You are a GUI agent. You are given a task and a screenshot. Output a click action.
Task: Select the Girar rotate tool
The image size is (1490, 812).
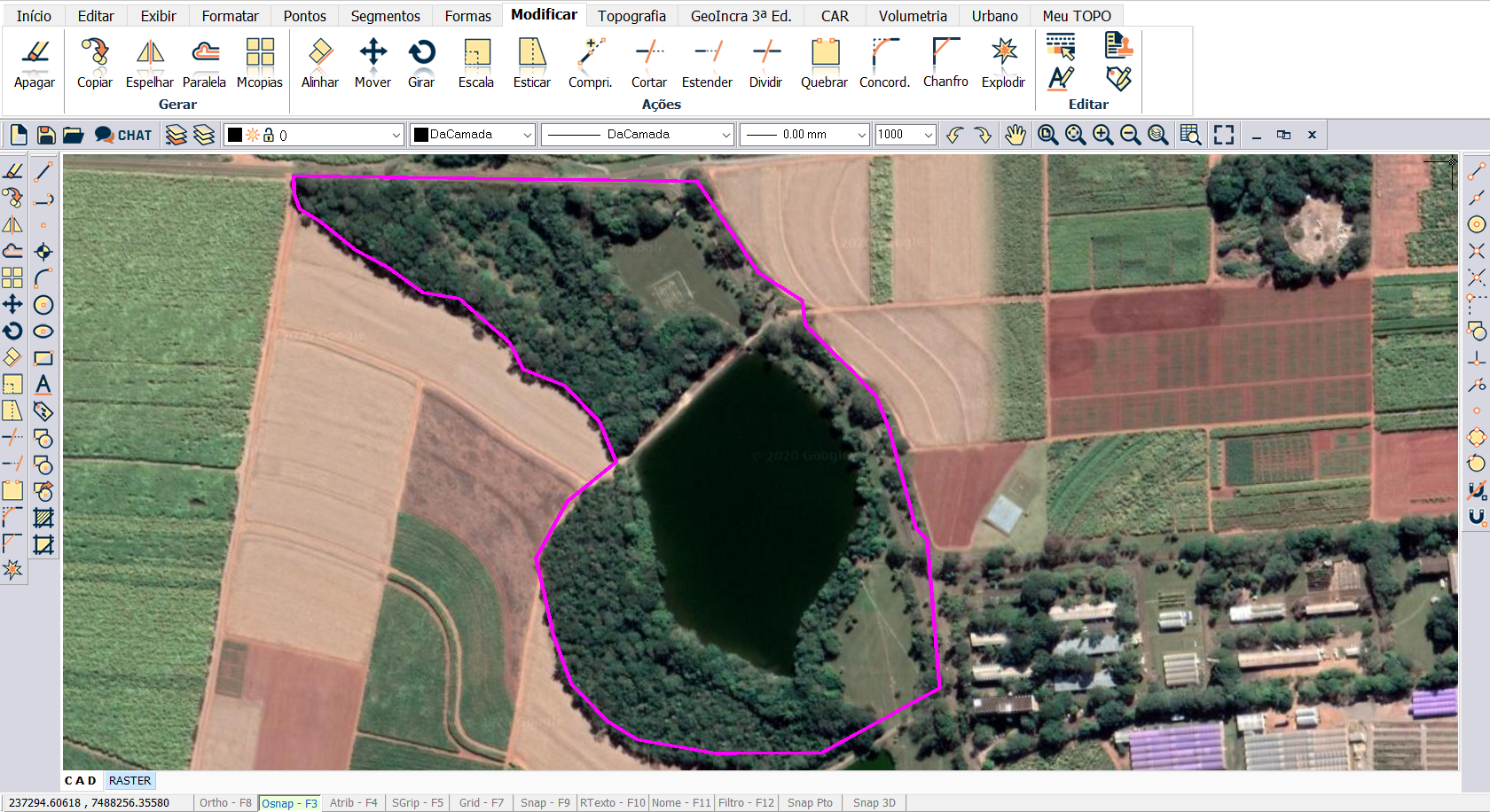tap(421, 63)
